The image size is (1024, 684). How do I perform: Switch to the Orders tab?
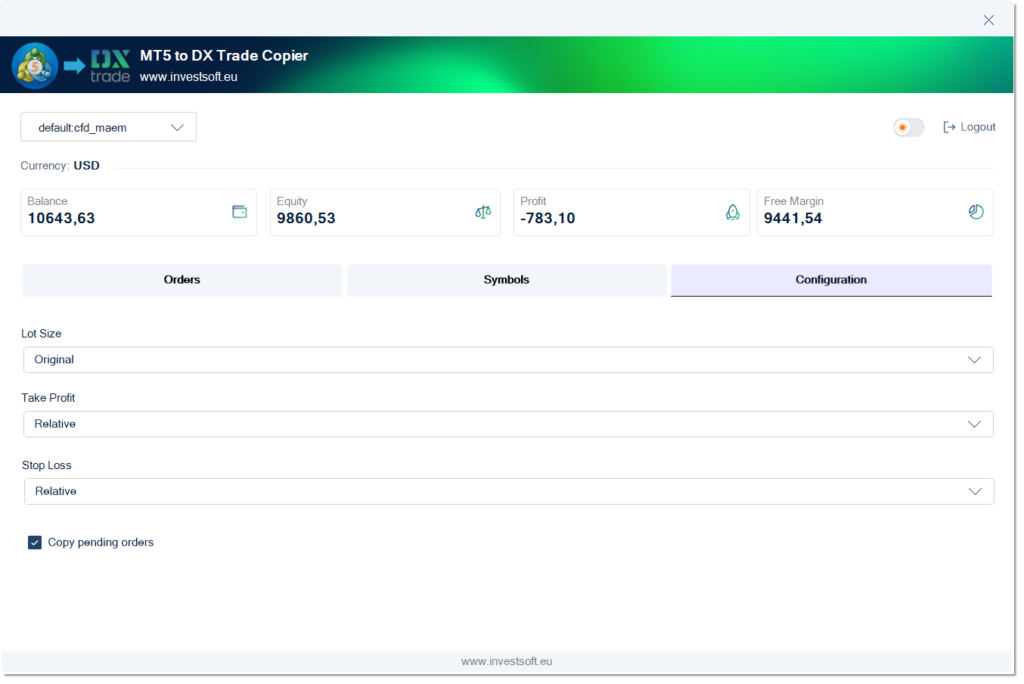point(182,280)
